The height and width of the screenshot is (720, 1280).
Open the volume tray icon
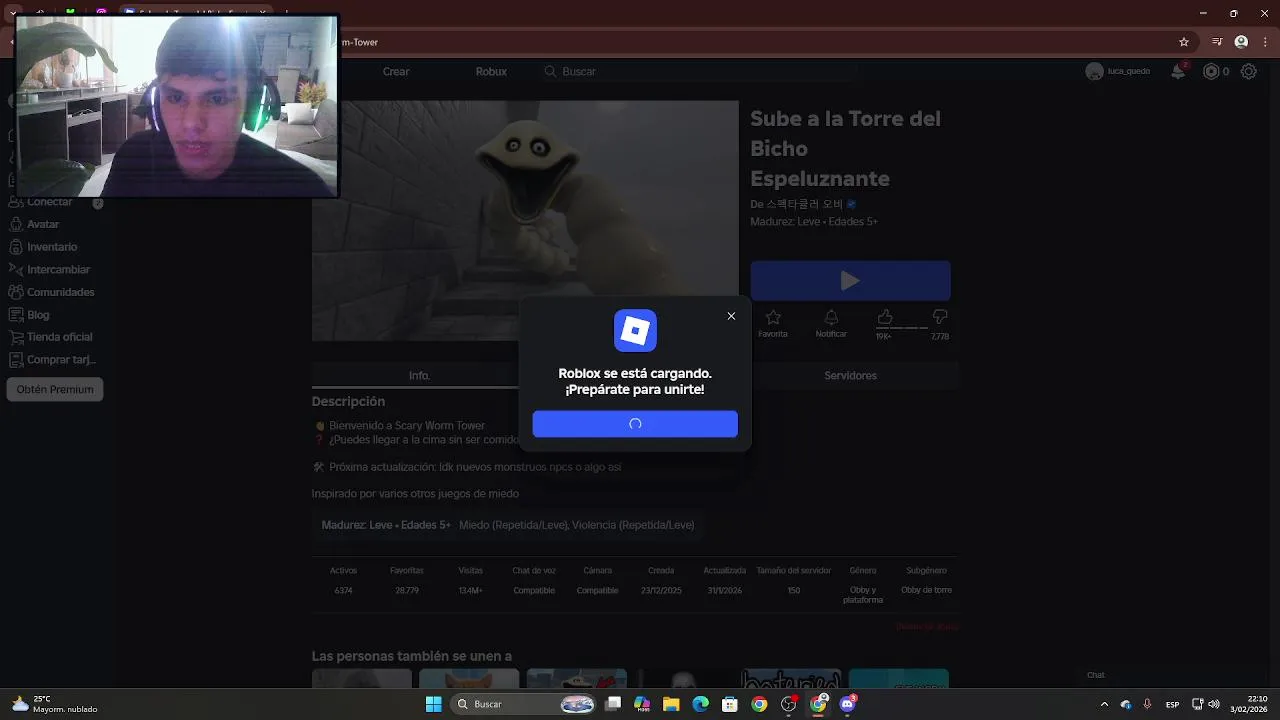click(1214, 704)
